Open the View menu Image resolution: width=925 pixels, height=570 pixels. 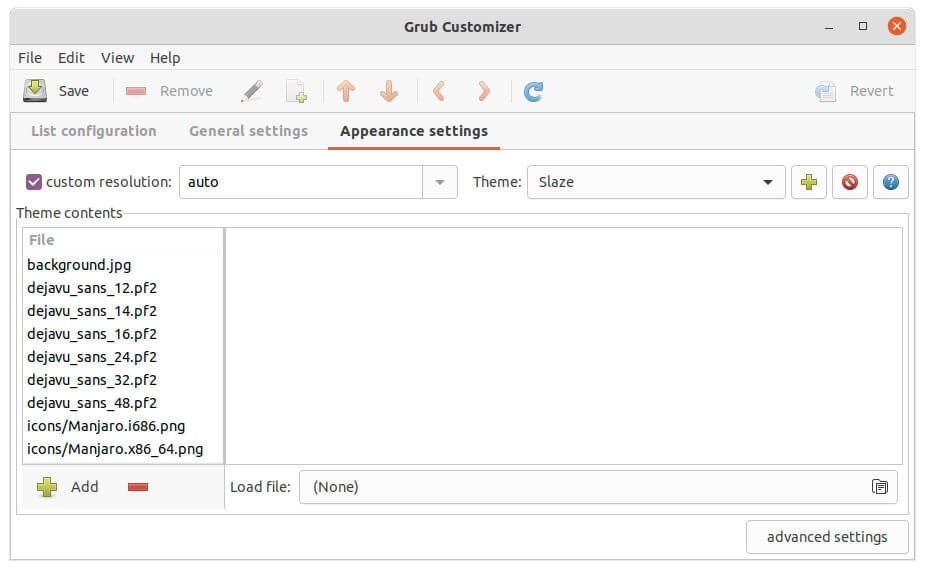(x=117, y=58)
